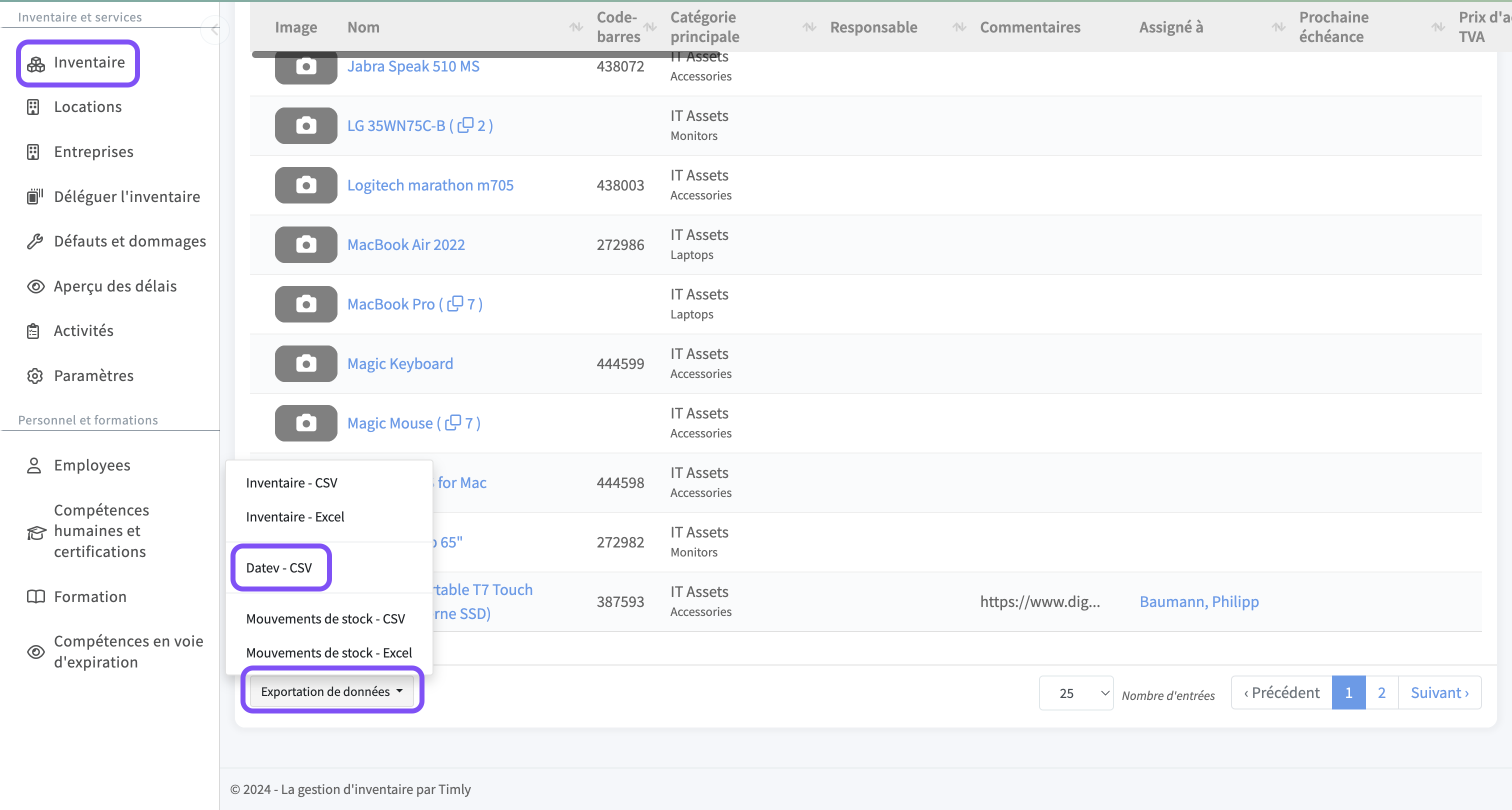Image resolution: width=1512 pixels, height=810 pixels.
Task: Open Employees in the sidebar
Action: point(92,465)
